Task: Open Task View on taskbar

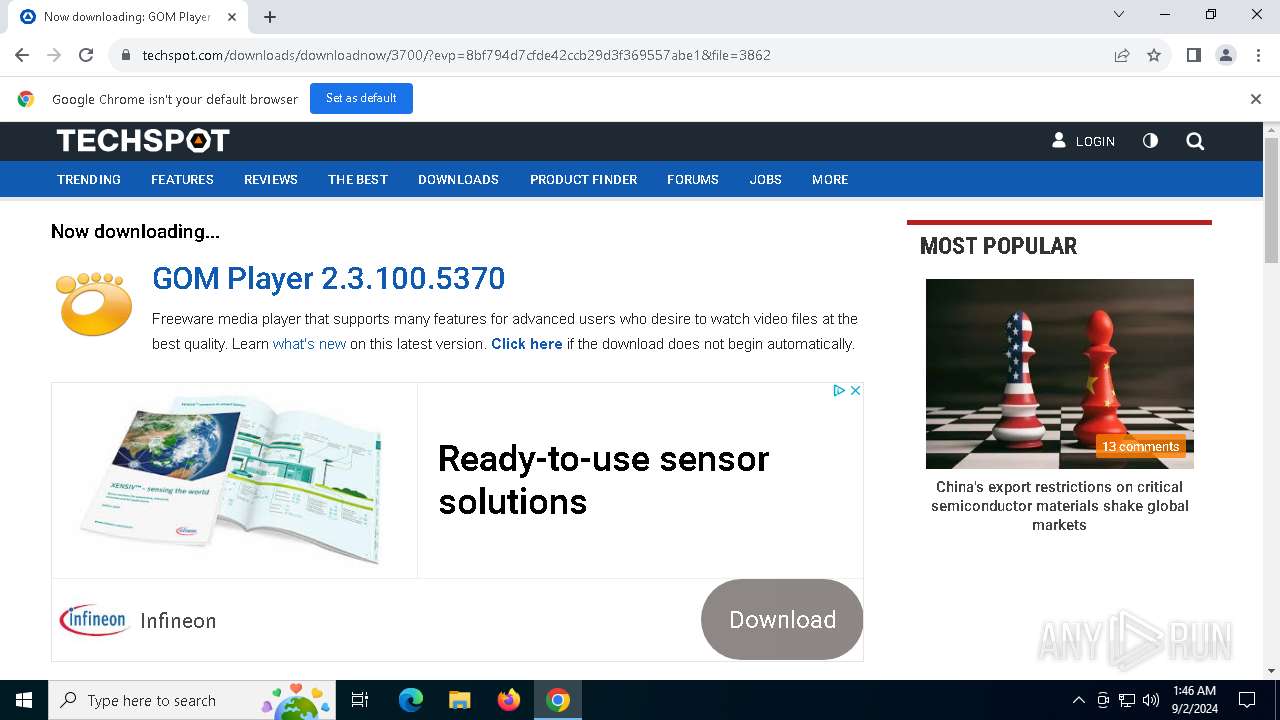Action: [360, 700]
